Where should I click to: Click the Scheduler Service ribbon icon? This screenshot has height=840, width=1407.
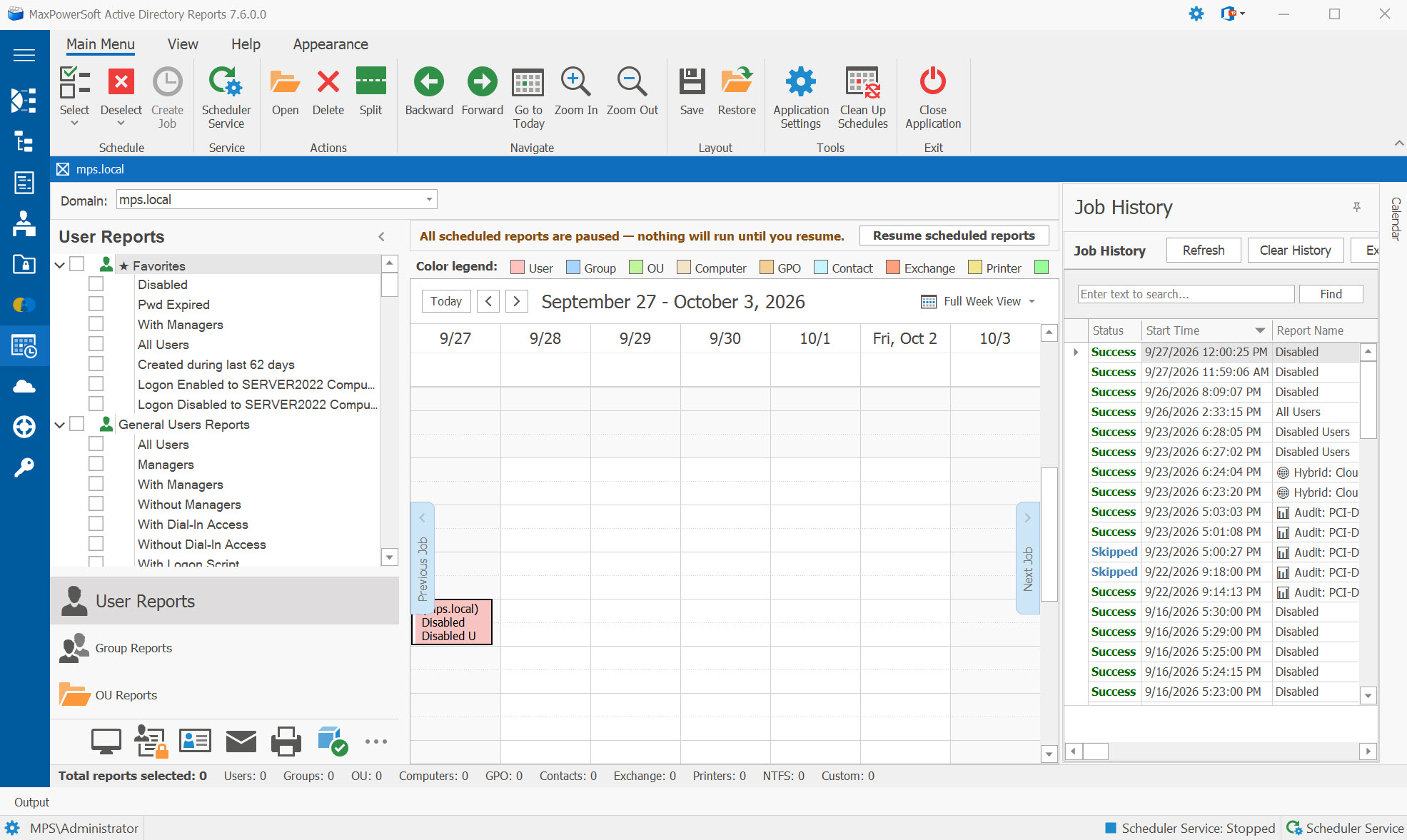(226, 82)
